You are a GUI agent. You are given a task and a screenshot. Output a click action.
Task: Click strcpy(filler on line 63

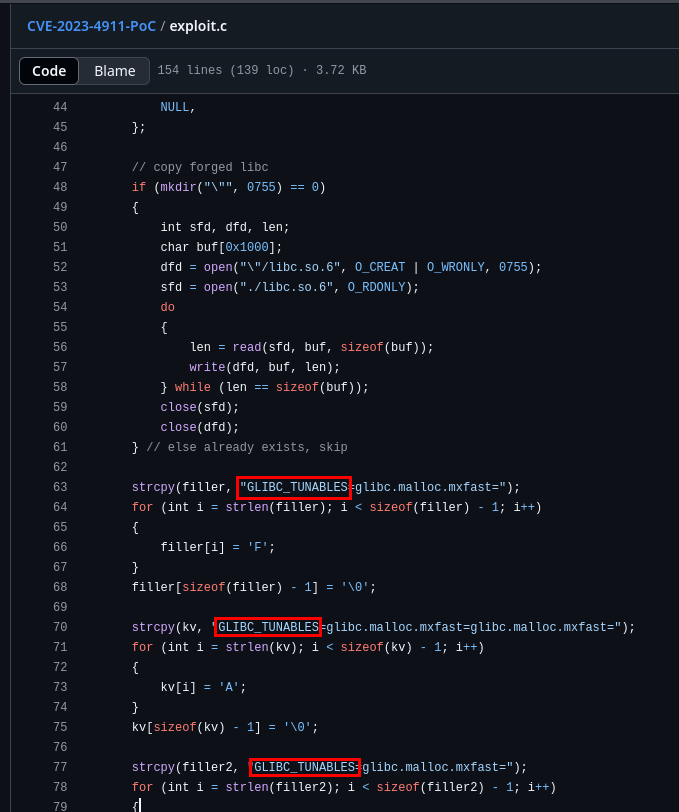click(178, 487)
